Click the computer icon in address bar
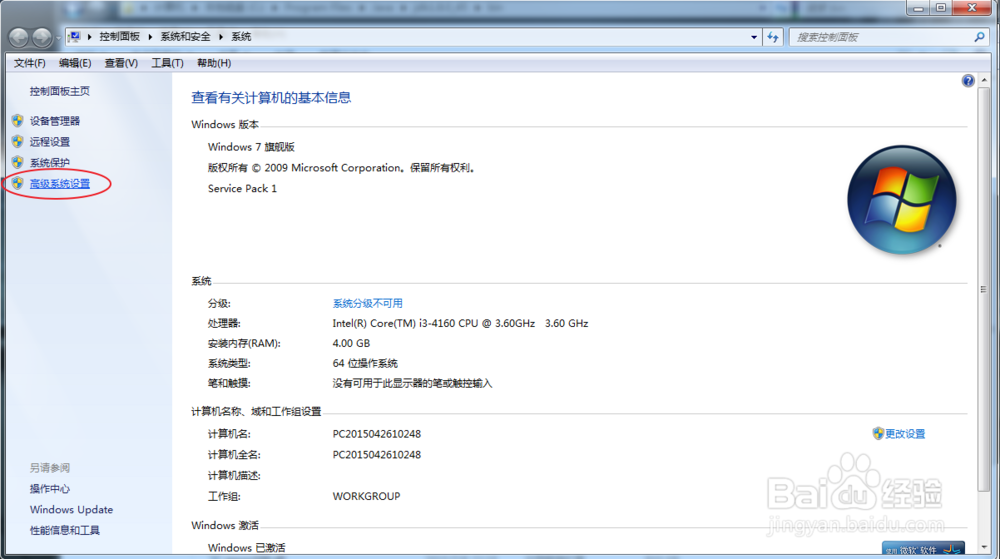Viewport: 1000px width, 559px height. 75,36
